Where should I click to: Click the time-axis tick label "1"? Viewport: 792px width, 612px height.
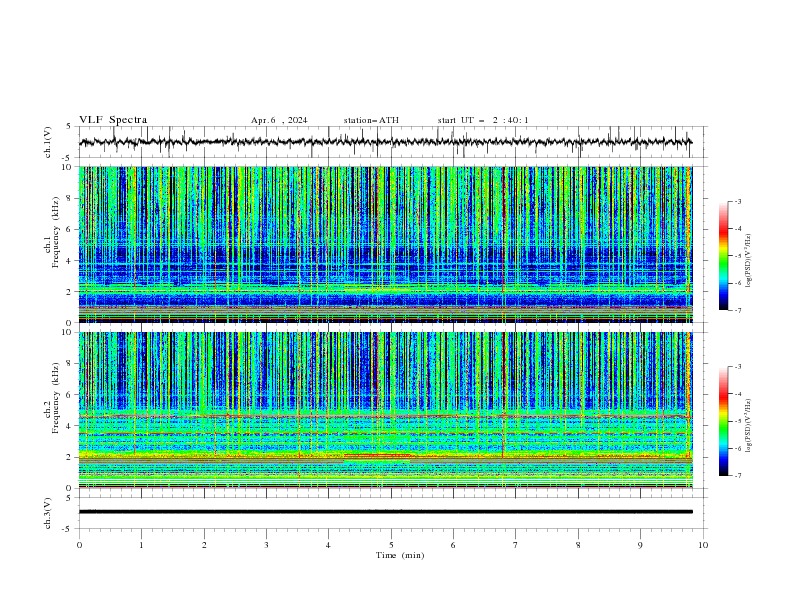click(141, 545)
